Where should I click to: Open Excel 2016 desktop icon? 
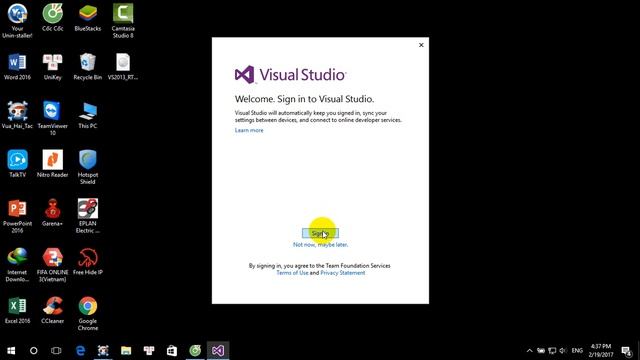click(17, 309)
